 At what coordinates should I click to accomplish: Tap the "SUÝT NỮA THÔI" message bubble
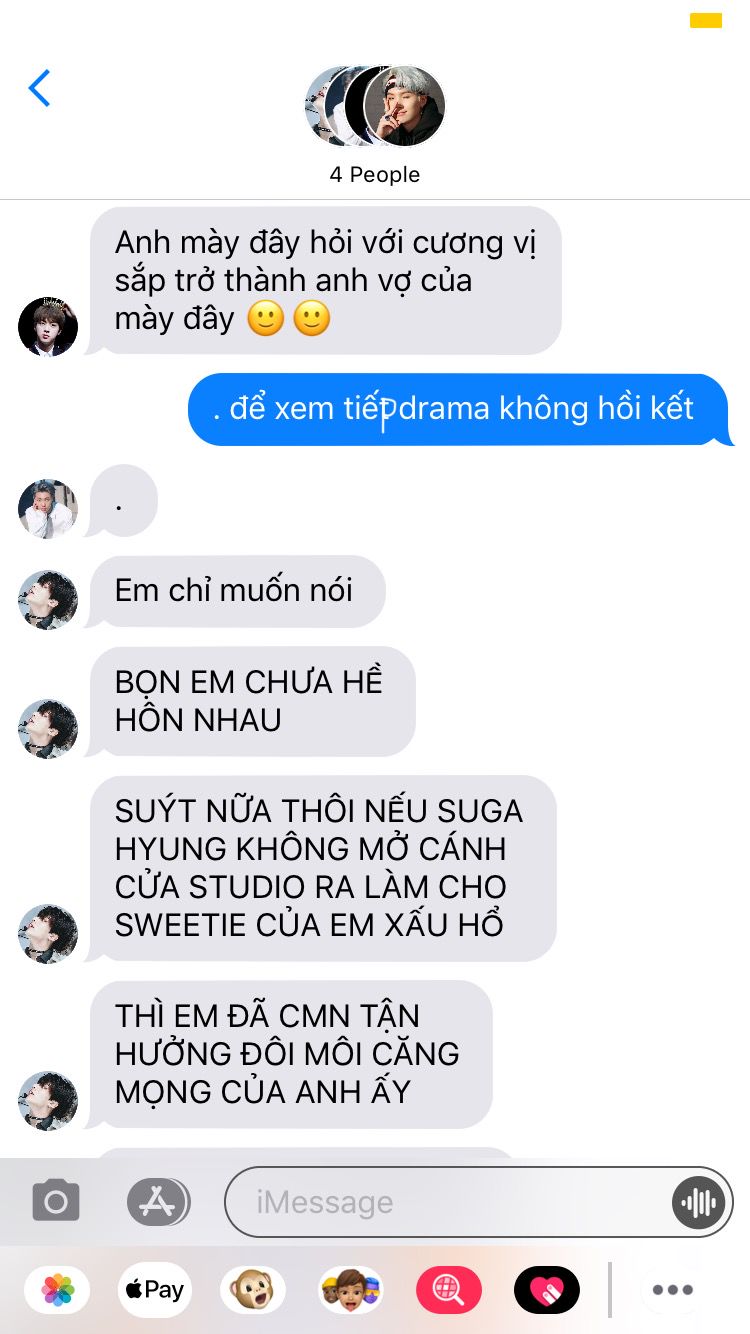320,868
